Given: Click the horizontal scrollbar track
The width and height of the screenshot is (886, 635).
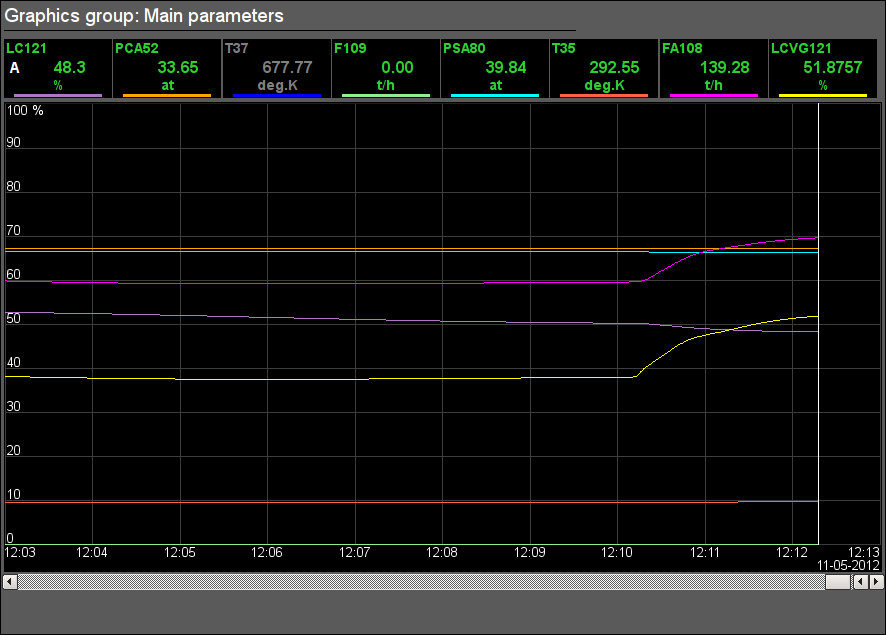Looking at the screenshot, I should [421, 581].
